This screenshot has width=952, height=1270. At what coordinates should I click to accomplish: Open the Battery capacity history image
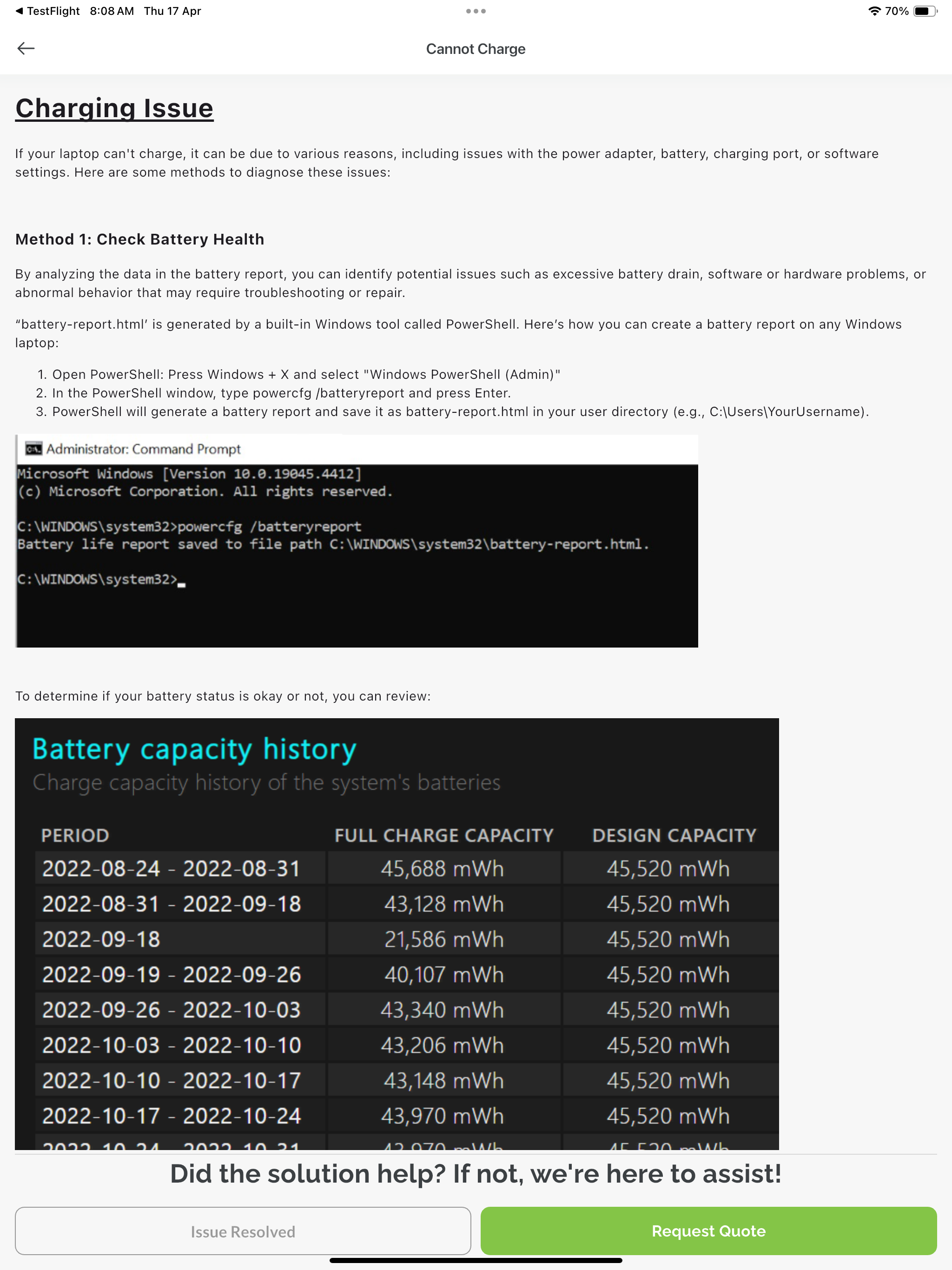[397, 934]
